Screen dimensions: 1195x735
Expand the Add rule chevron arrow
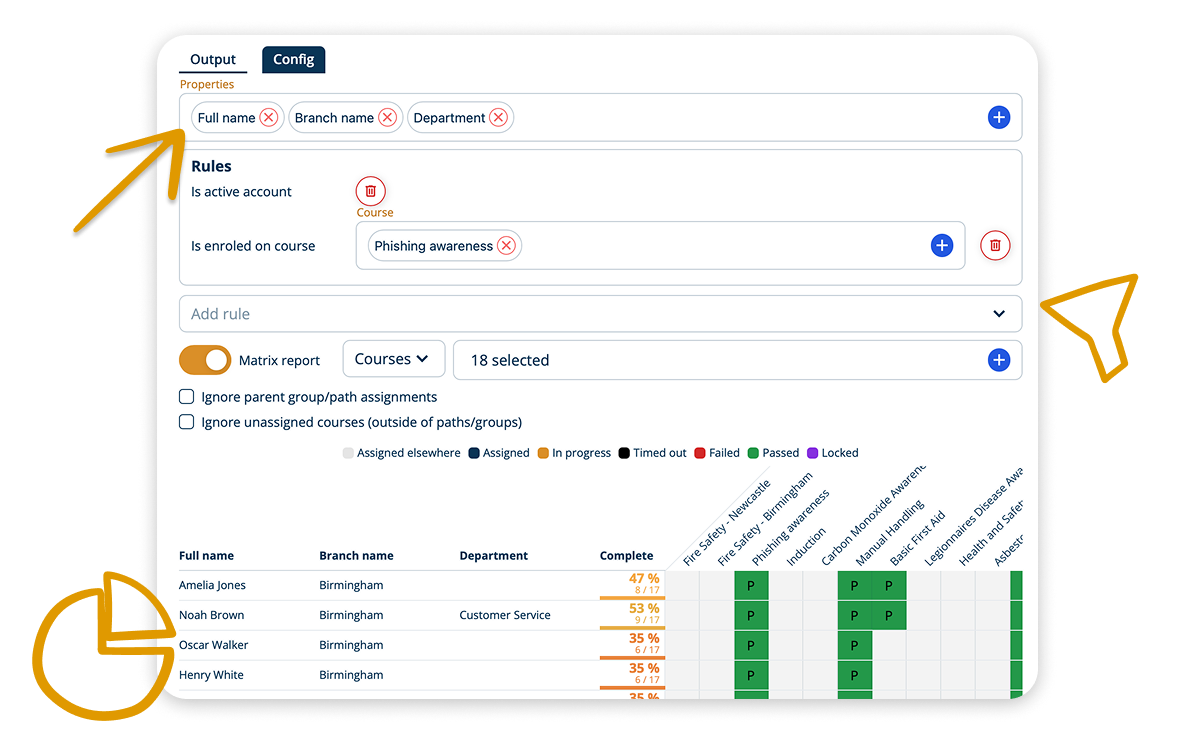(998, 314)
